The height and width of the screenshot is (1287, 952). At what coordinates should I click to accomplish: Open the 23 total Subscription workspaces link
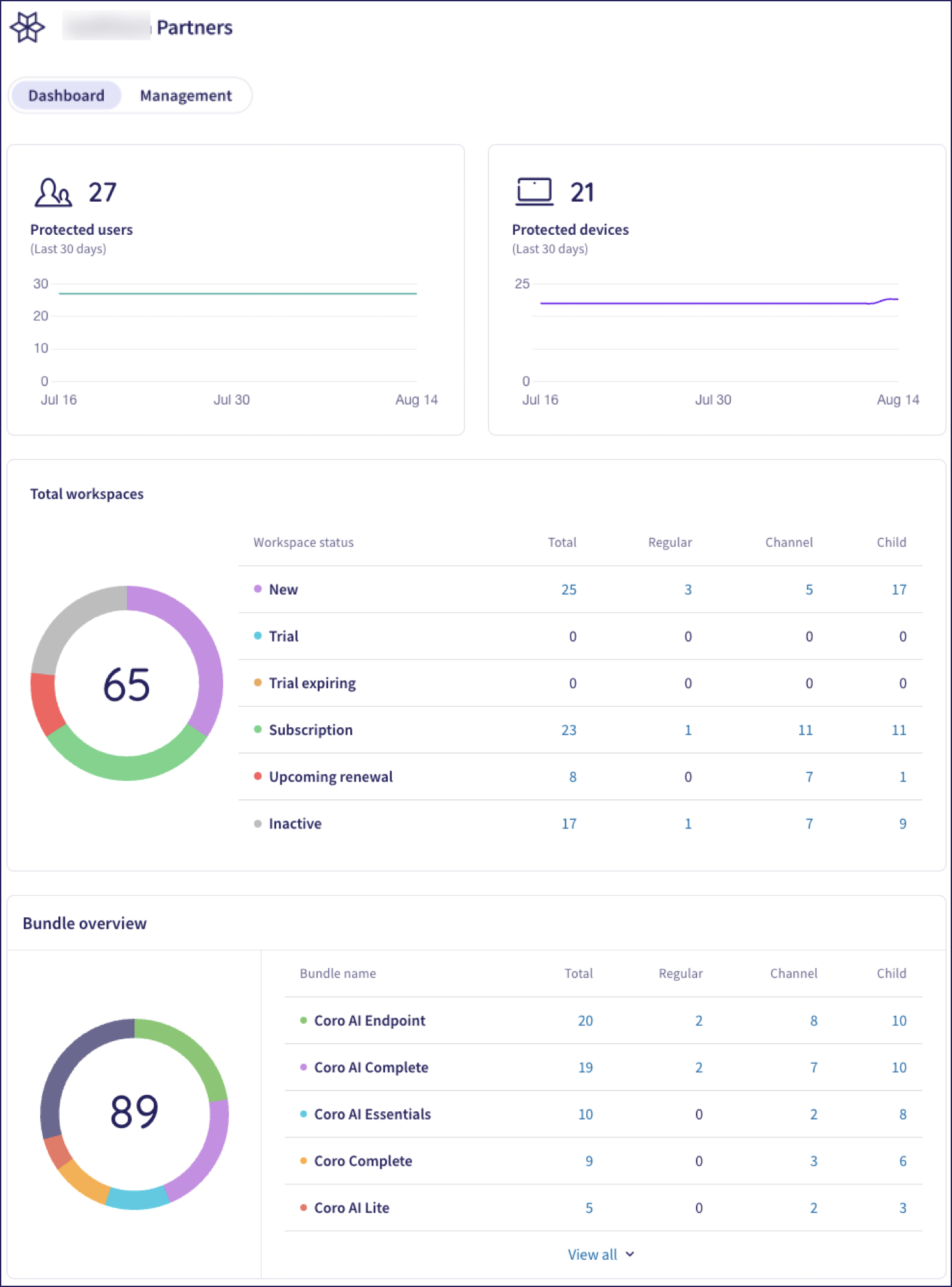pyautogui.click(x=569, y=730)
